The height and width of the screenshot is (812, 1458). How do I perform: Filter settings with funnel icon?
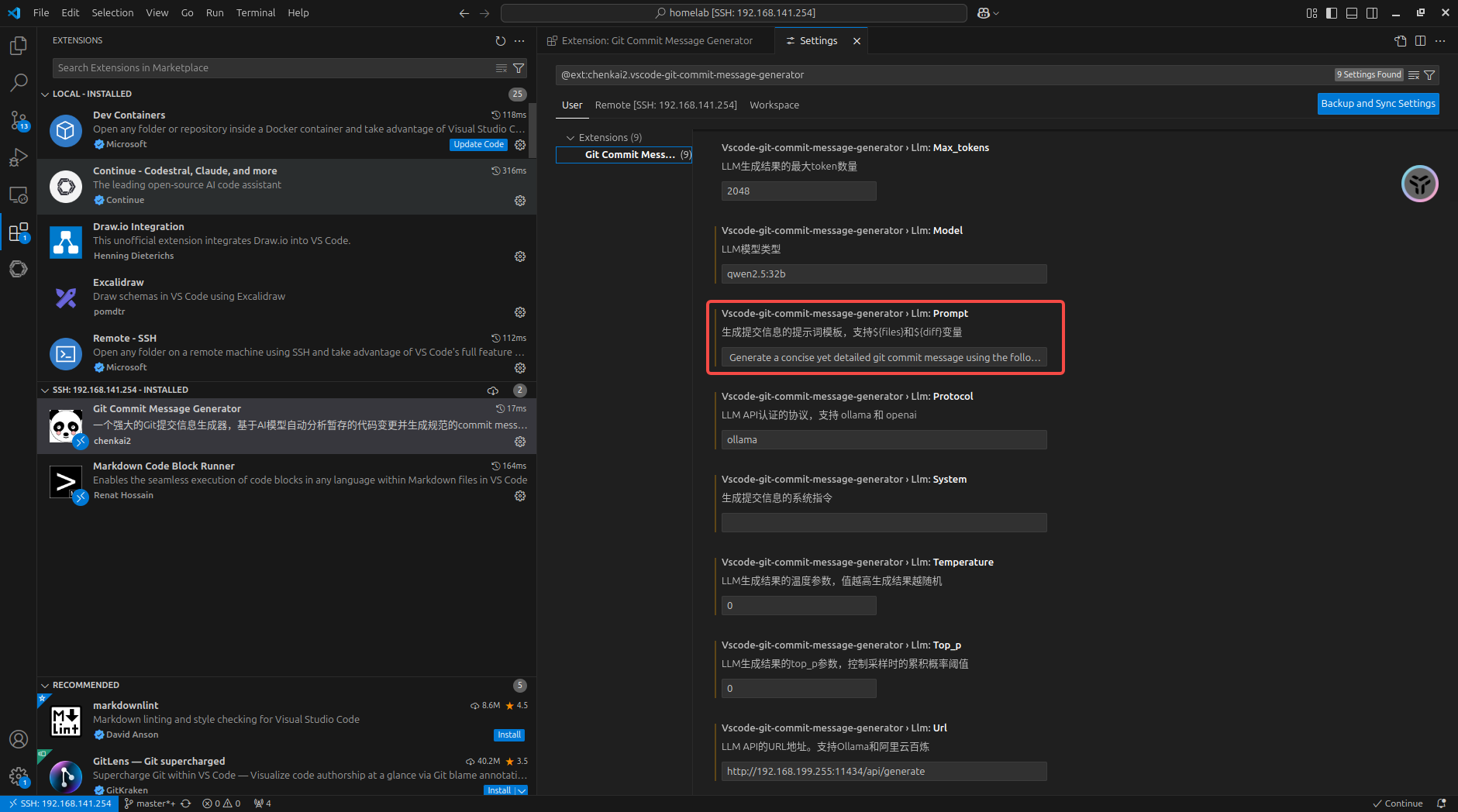coord(1430,75)
